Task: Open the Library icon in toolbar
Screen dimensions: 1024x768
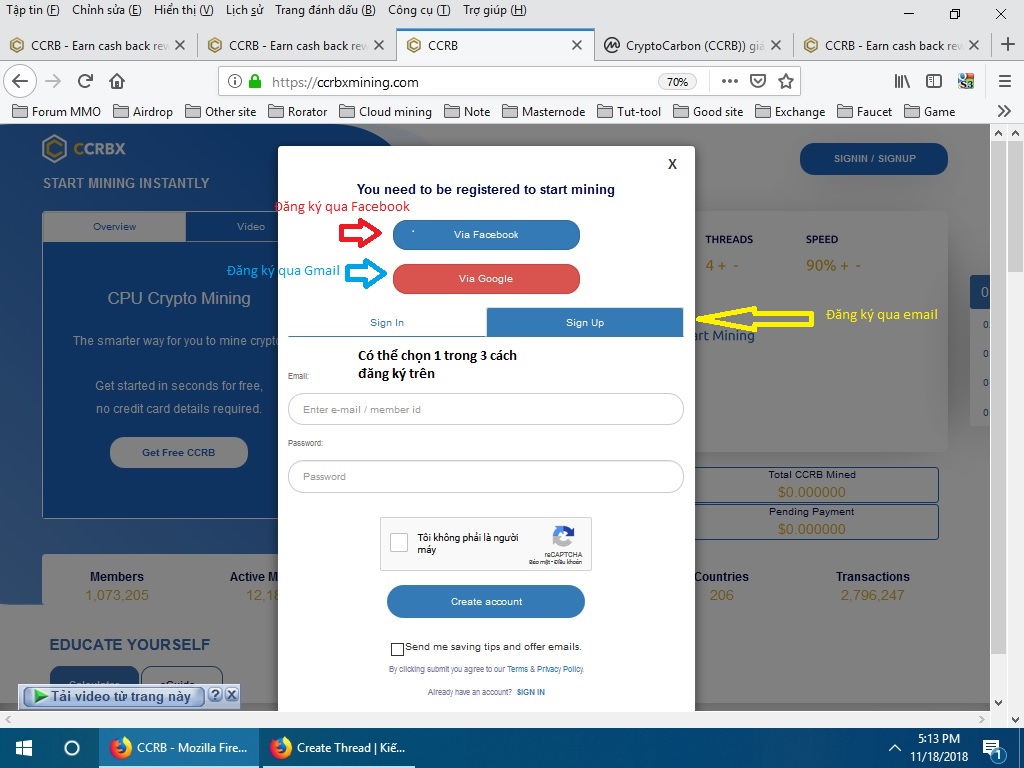Action: coord(902,81)
